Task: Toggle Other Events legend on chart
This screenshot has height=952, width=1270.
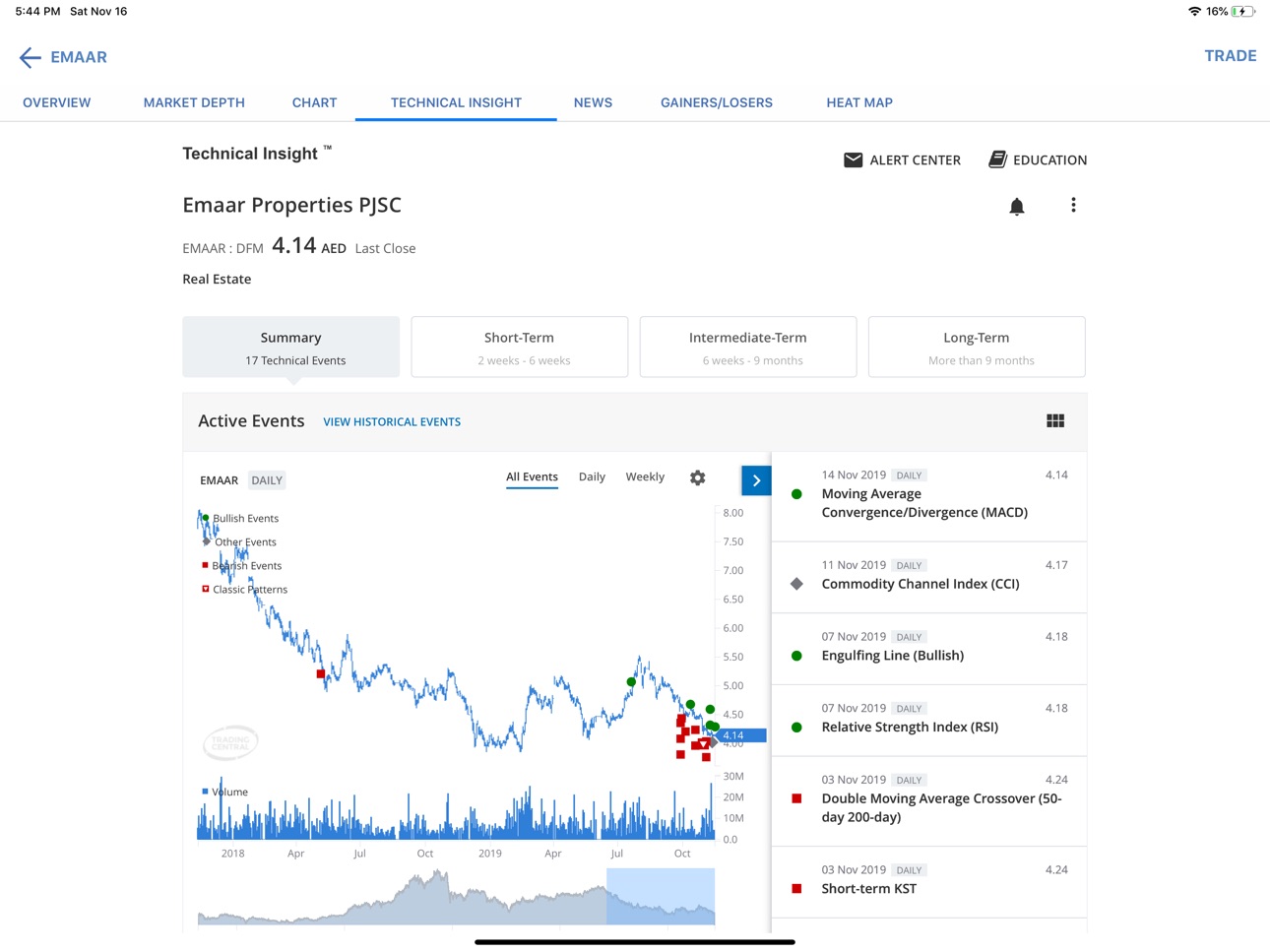Action: (x=240, y=542)
